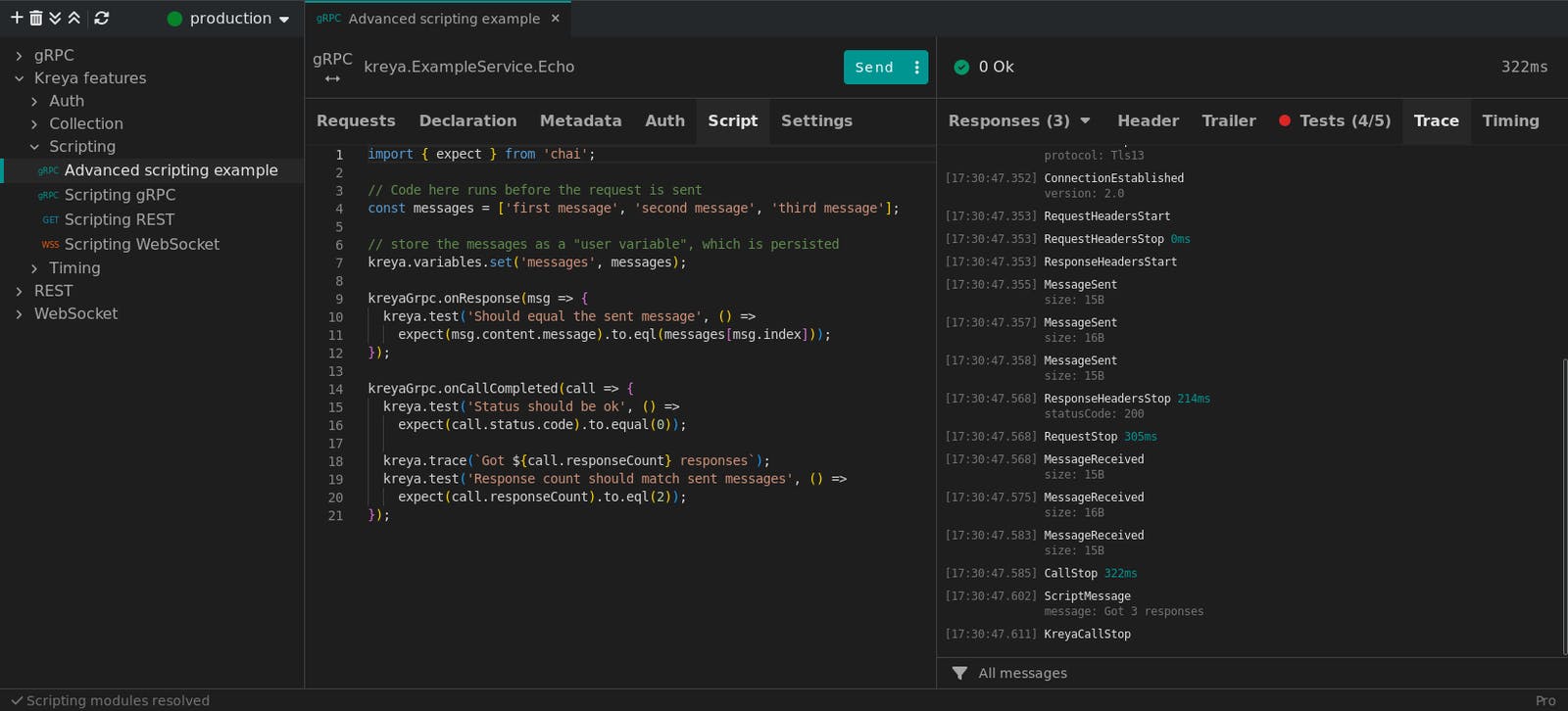The height and width of the screenshot is (711, 1568).
Task: Click the MessageSent entry at 17:30:47.357
Action: [1080, 323]
